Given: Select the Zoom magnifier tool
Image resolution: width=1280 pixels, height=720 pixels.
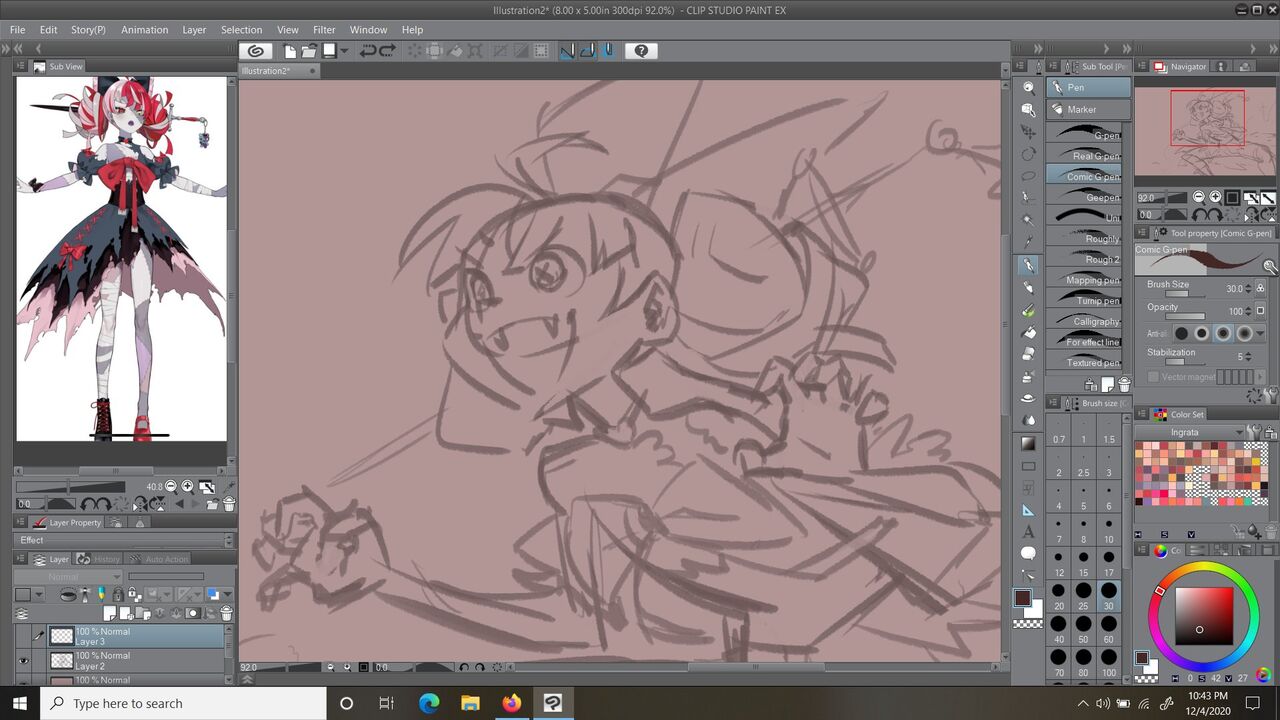Looking at the screenshot, I should tap(1028, 87).
